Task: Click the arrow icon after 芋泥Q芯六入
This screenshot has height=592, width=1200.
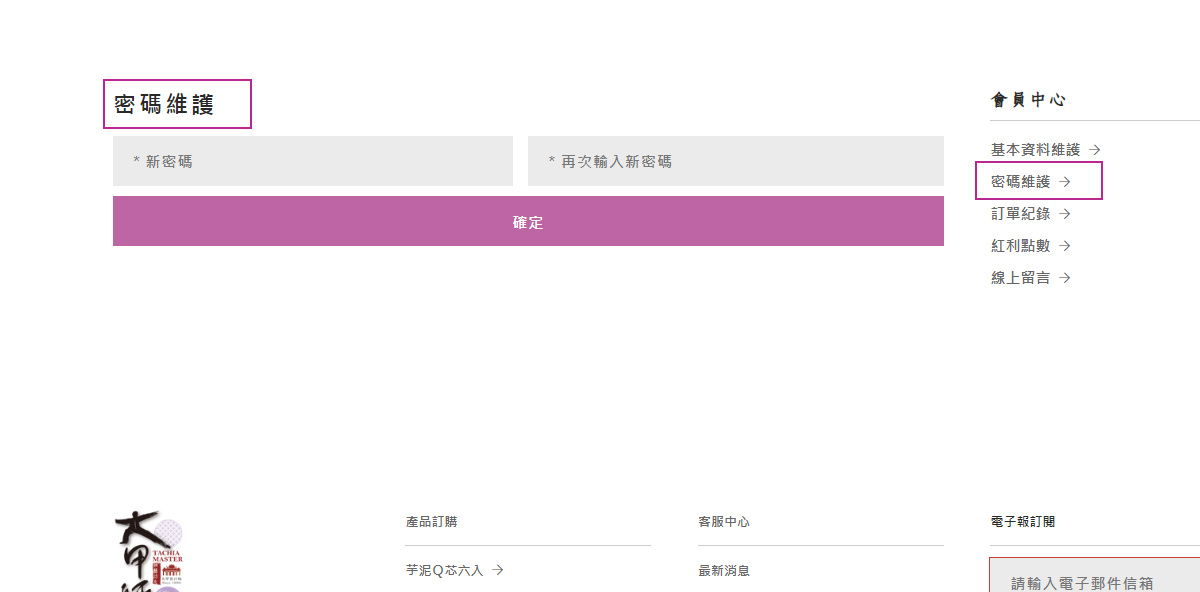Action: coord(497,570)
